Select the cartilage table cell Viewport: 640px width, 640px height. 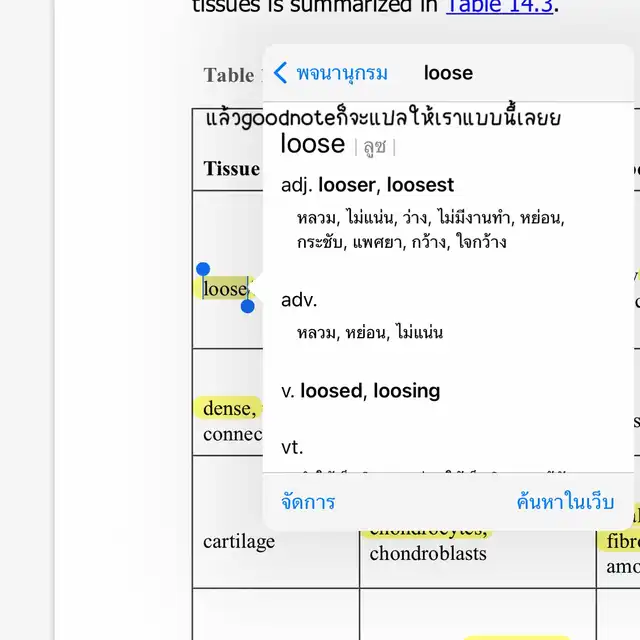coord(238,541)
